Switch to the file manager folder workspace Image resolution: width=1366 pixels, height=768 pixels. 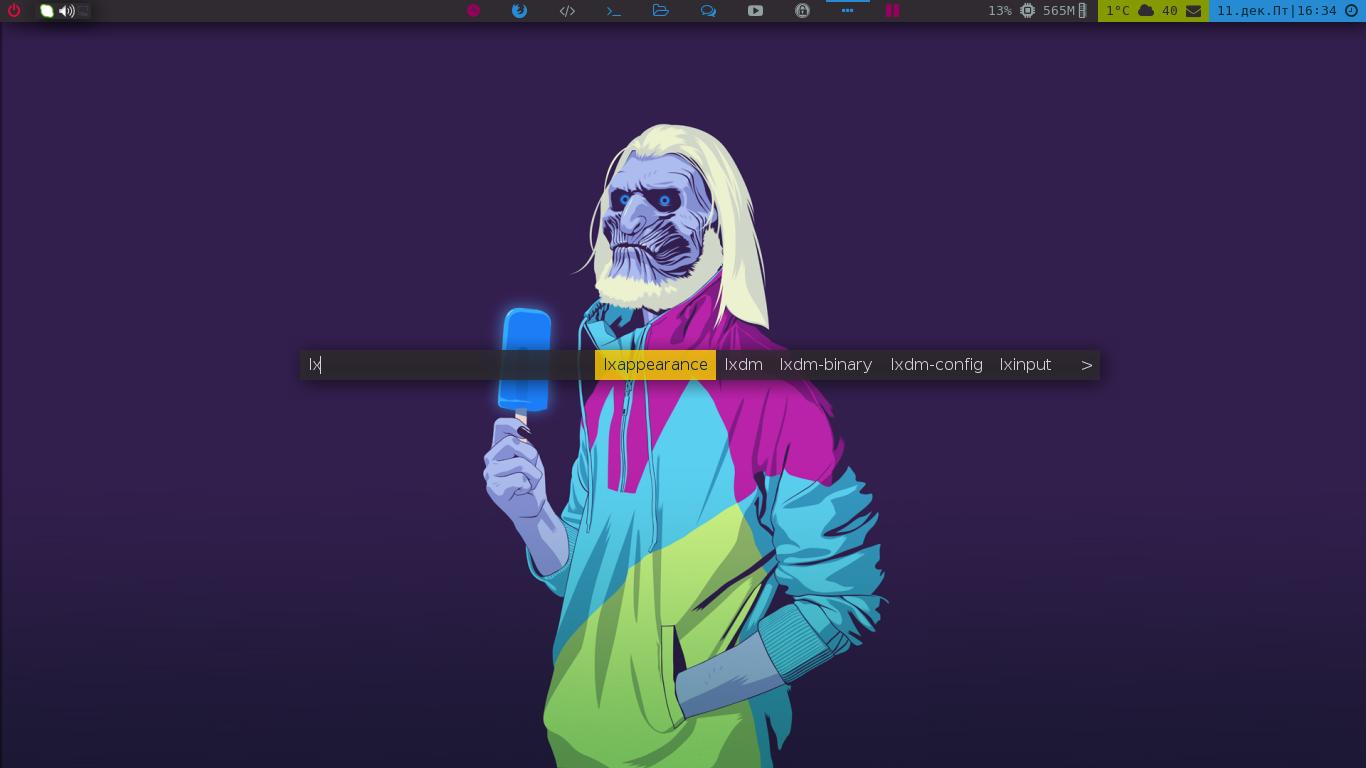tap(660, 11)
